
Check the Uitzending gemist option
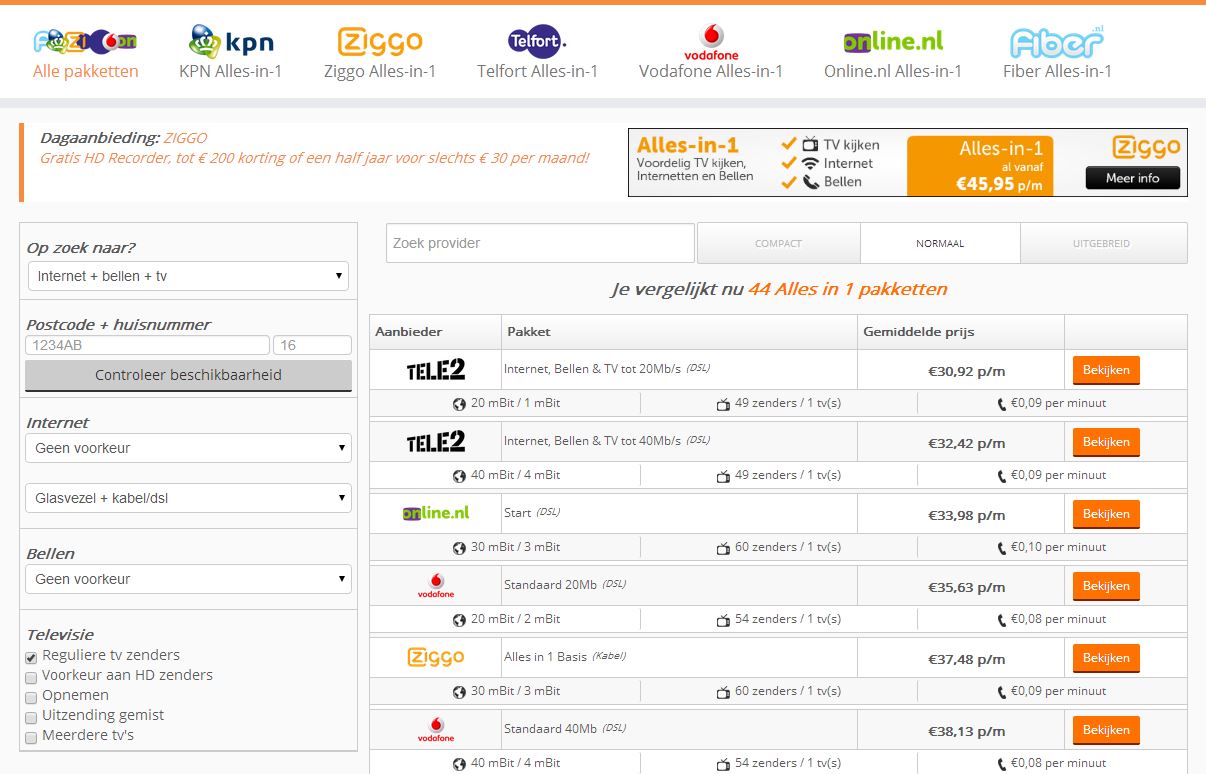tap(32, 717)
